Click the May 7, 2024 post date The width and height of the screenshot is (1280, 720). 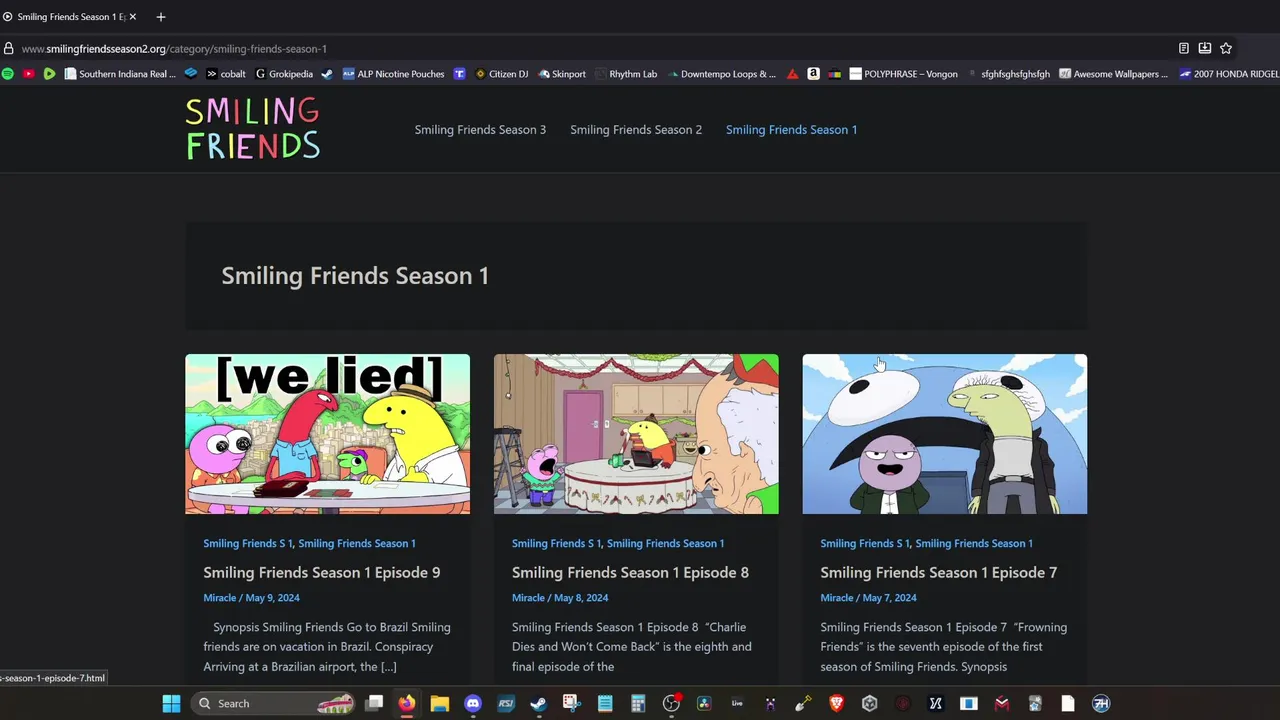click(890, 598)
